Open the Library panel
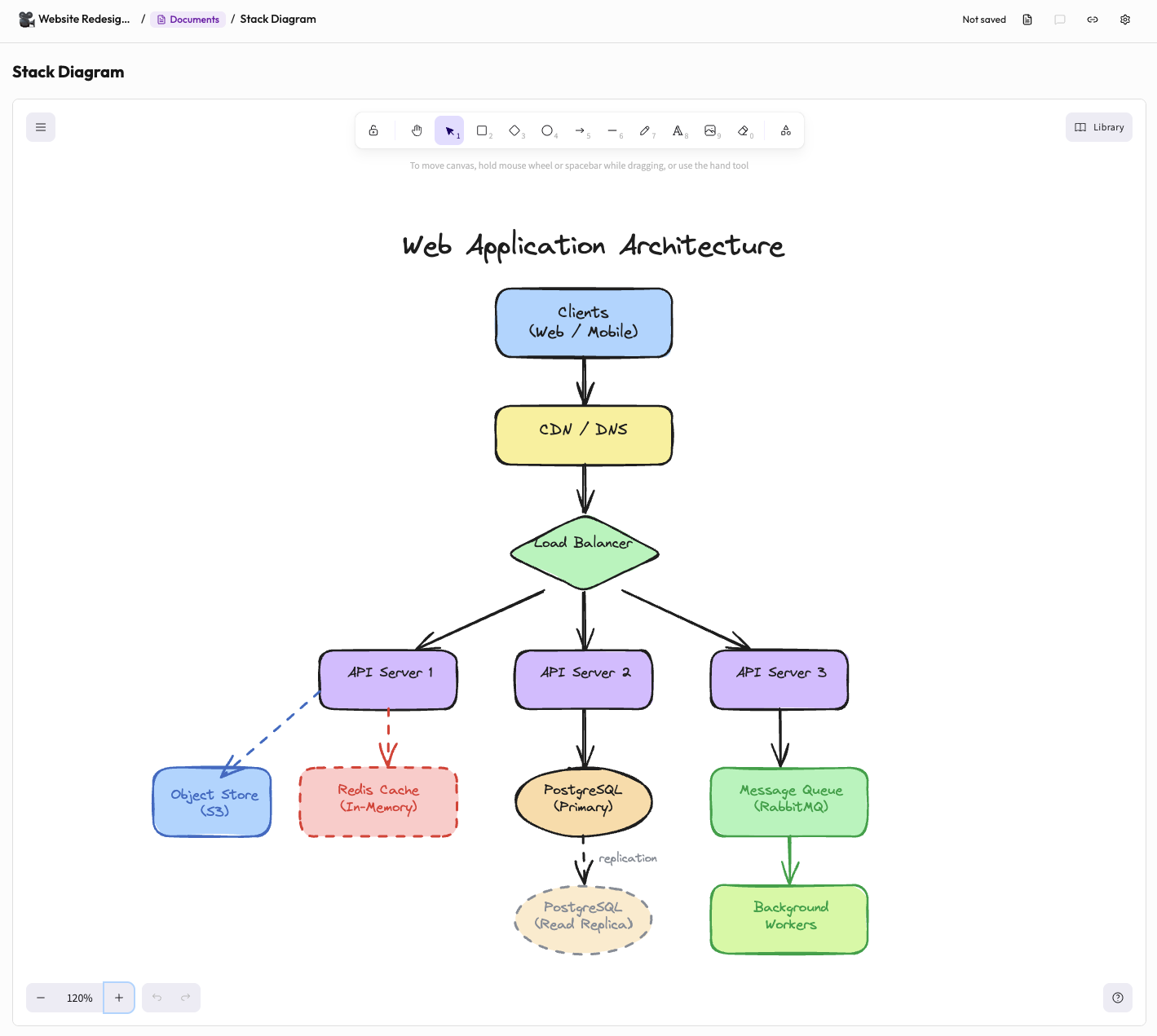The height and width of the screenshot is (1036, 1157). [x=1098, y=126]
